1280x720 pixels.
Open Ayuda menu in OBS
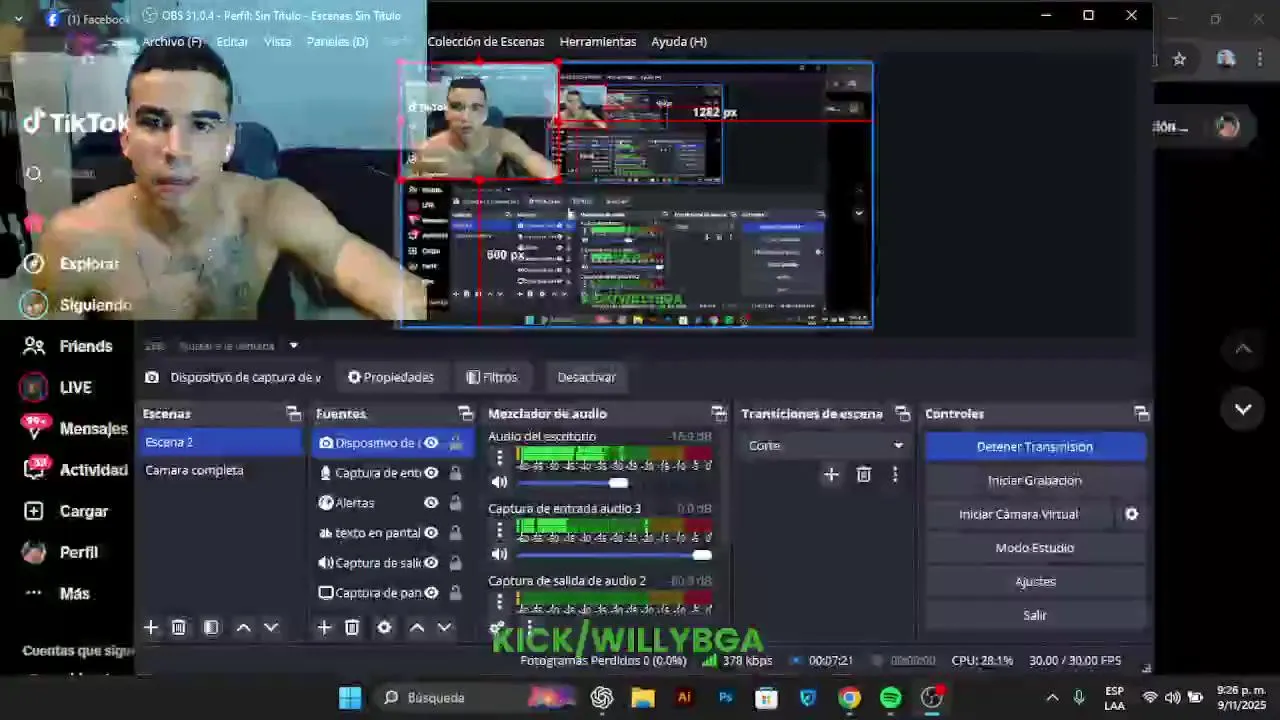(679, 41)
